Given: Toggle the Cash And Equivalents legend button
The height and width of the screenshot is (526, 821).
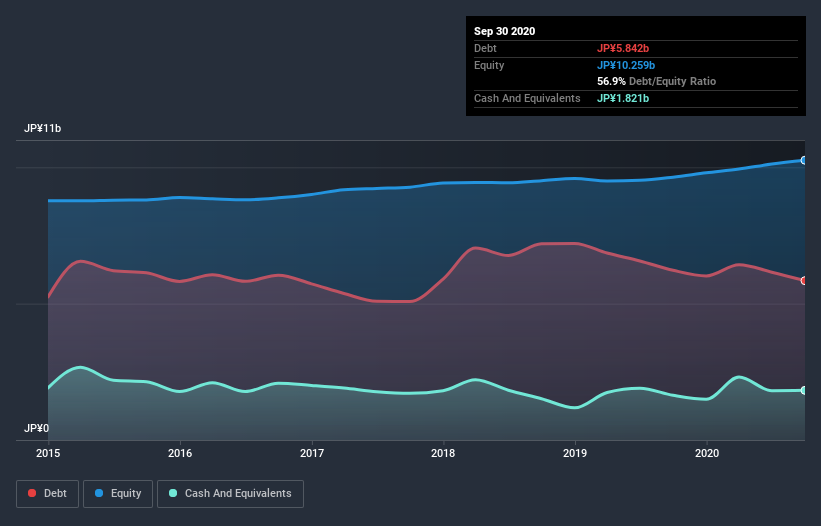Looking at the screenshot, I should click(x=230, y=494).
